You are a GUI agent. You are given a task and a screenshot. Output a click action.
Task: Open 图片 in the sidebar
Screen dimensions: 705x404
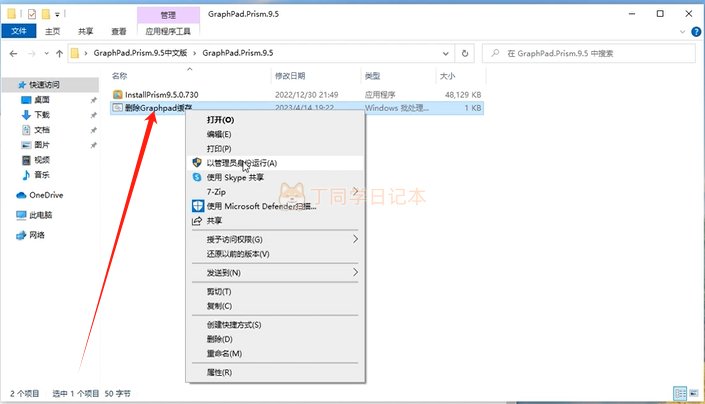point(42,145)
